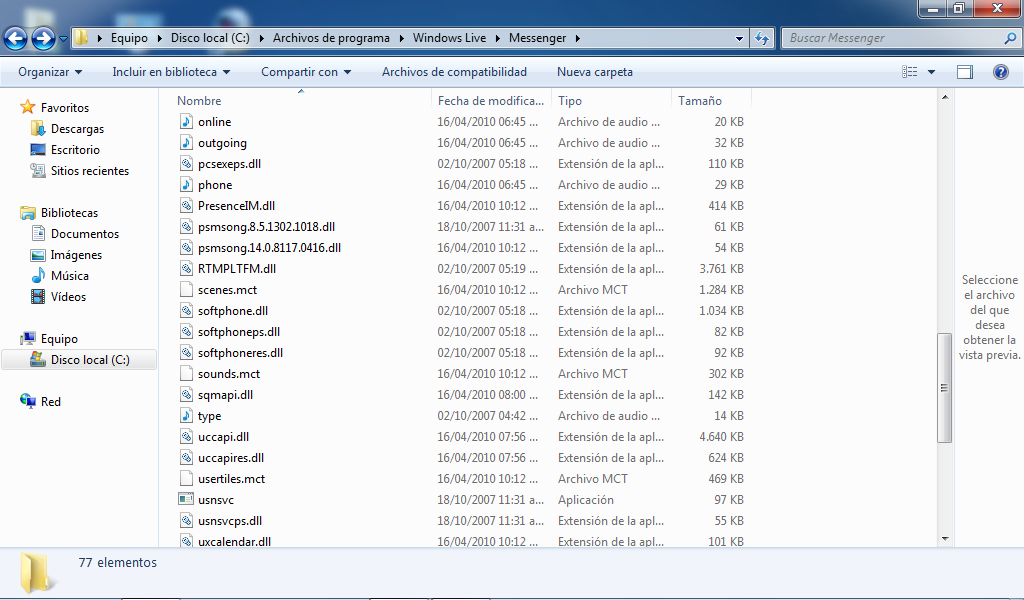Go forward with the blue Forward arrow
The width and height of the screenshot is (1024, 600).
click(x=44, y=39)
